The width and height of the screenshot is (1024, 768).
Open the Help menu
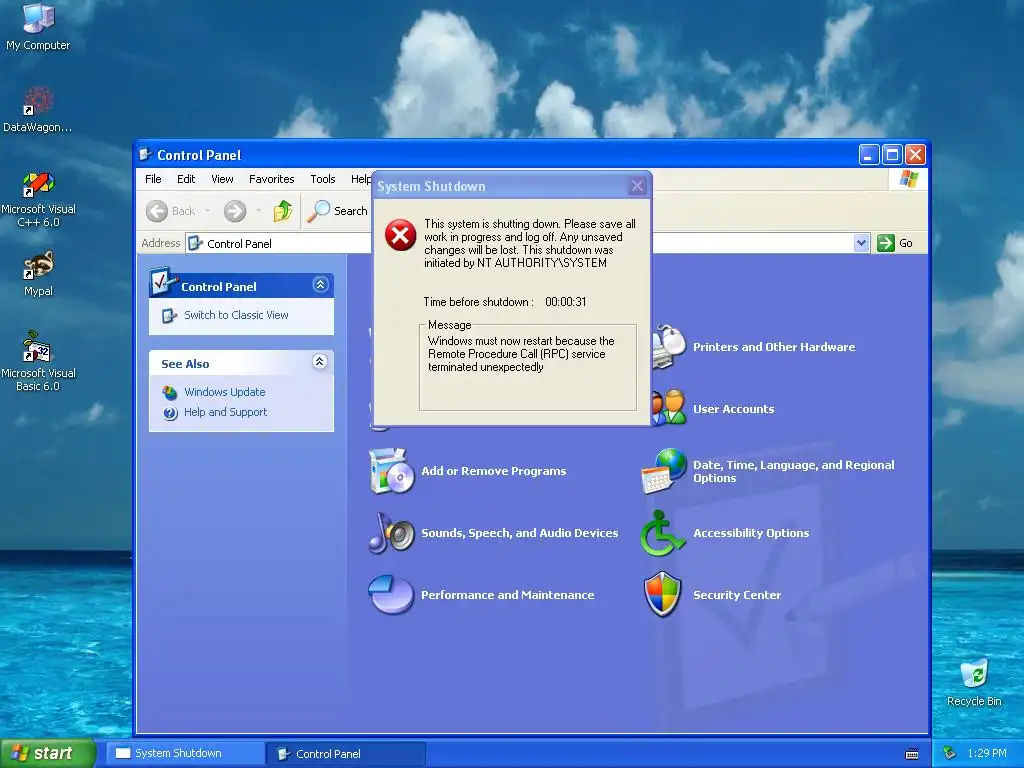click(x=360, y=179)
